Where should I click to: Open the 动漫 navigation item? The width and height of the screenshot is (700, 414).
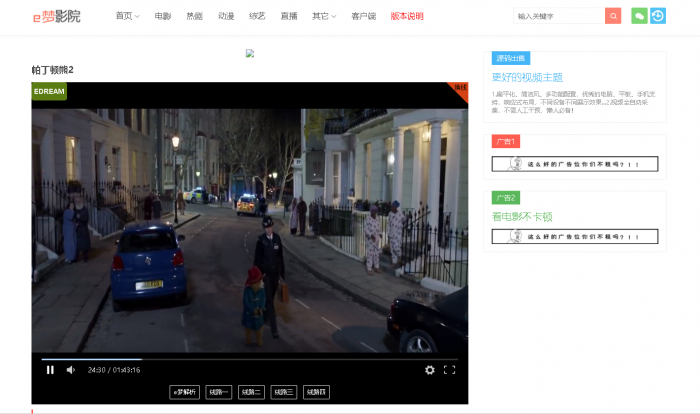226,16
